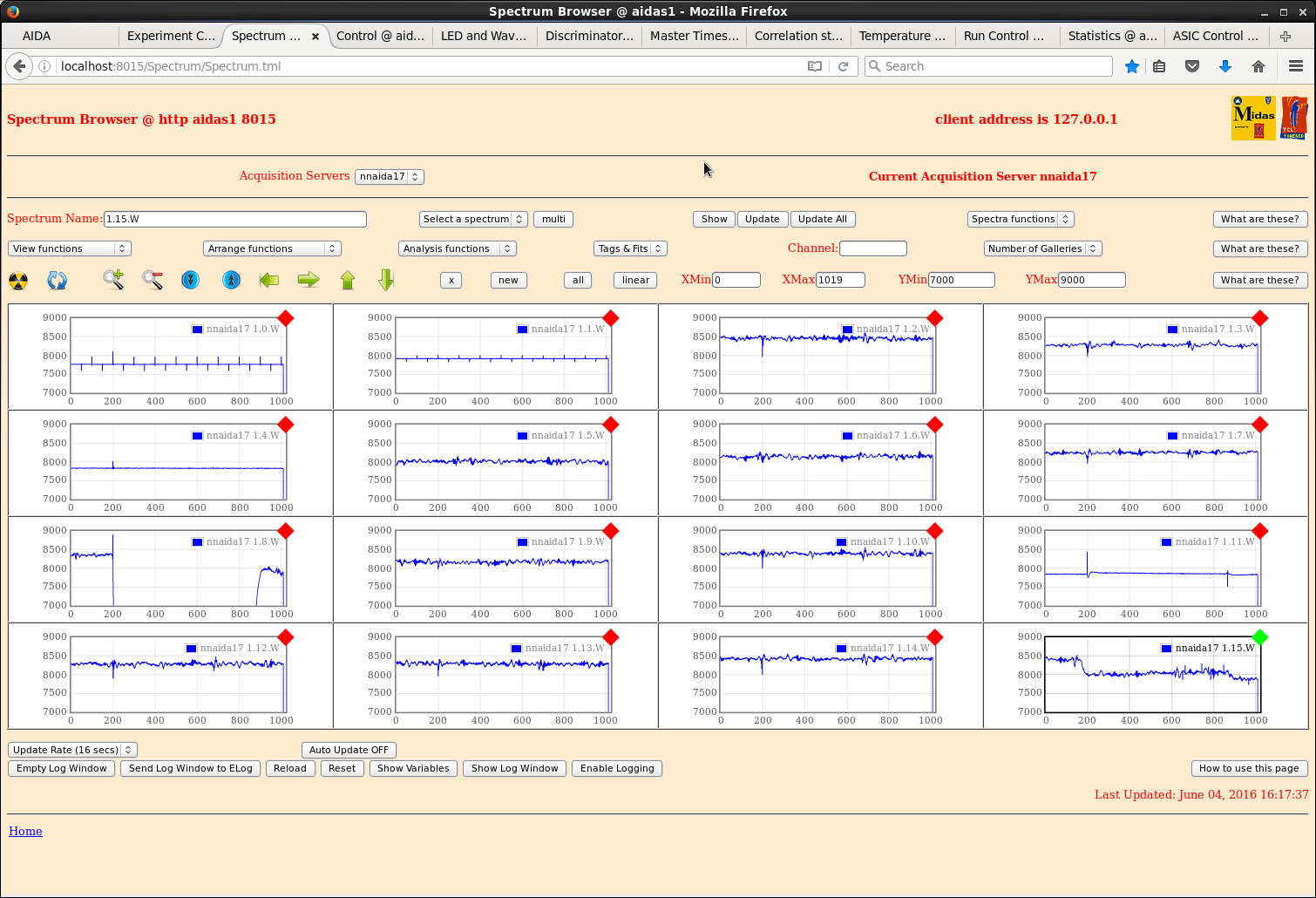Open View functions dropdown

(x=70, y=248)
